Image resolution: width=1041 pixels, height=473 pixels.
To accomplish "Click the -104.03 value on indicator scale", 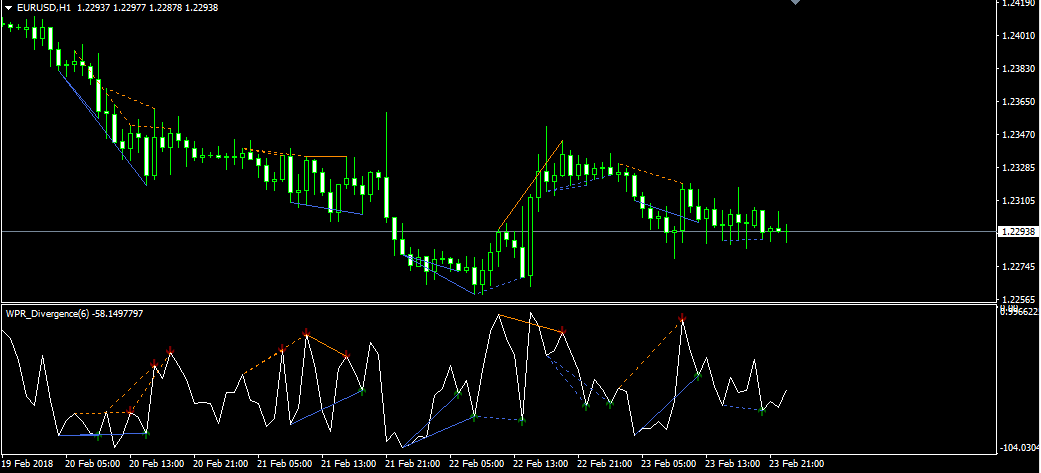I will (1018, 447).
